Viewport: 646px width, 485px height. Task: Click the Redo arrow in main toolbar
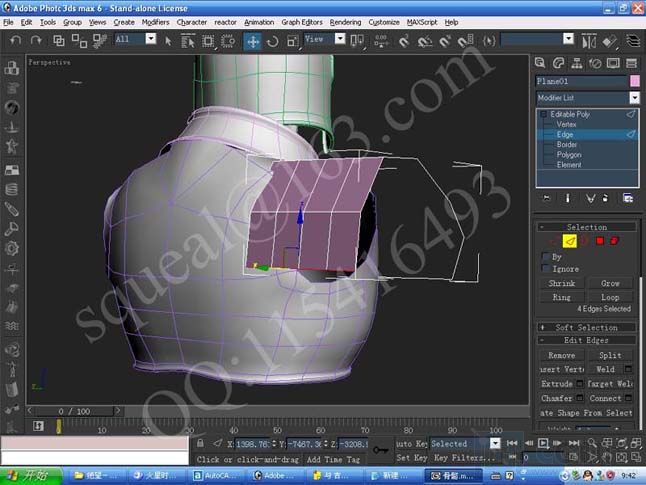pos(36,40)
